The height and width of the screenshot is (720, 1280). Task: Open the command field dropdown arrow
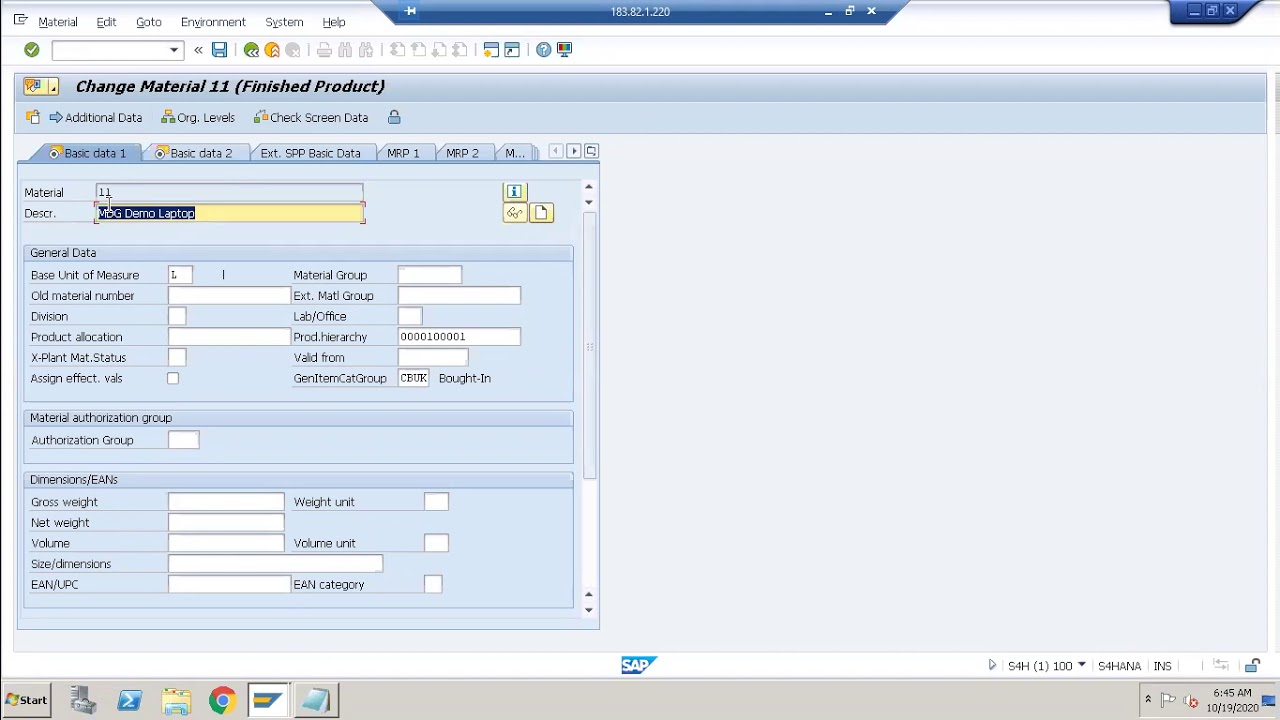(x=174, y=50)
